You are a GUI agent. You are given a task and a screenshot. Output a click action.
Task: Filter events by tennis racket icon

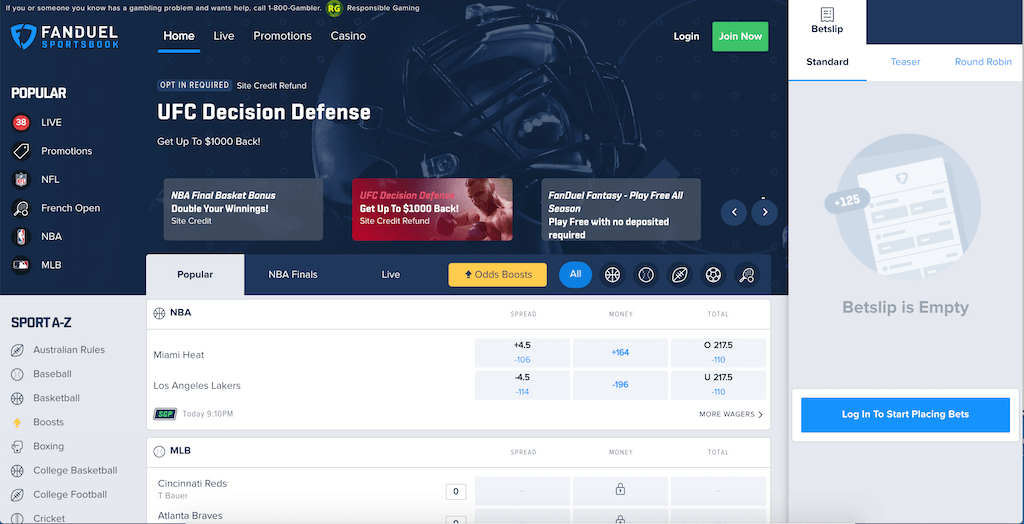[x=746, y=275]
